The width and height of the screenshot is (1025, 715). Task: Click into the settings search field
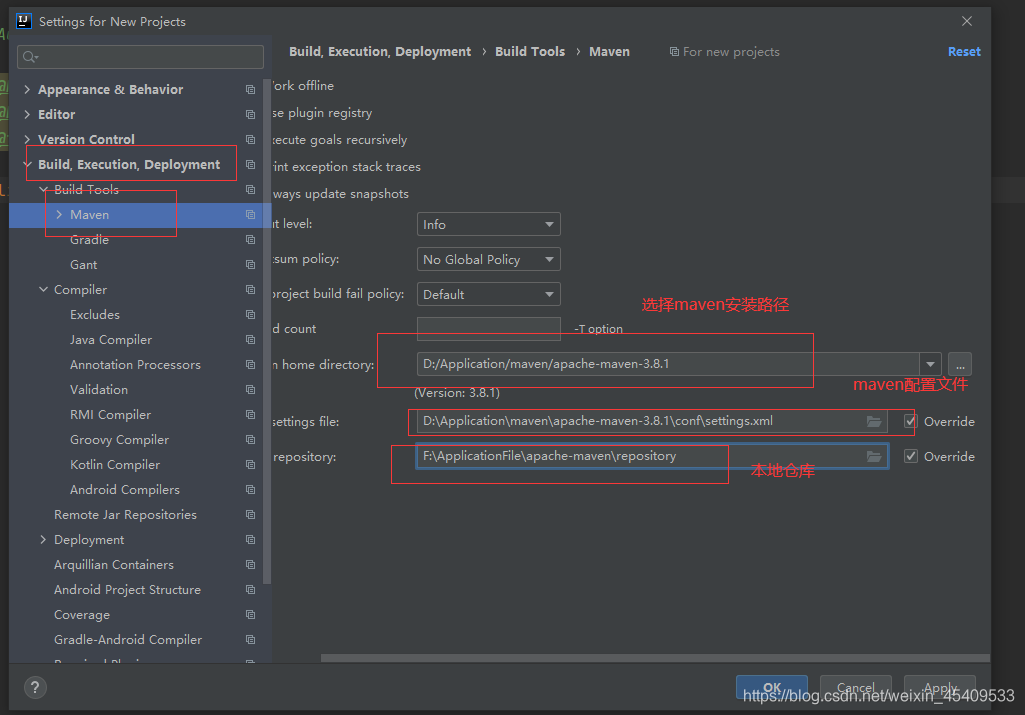click(x=141, y=58)
